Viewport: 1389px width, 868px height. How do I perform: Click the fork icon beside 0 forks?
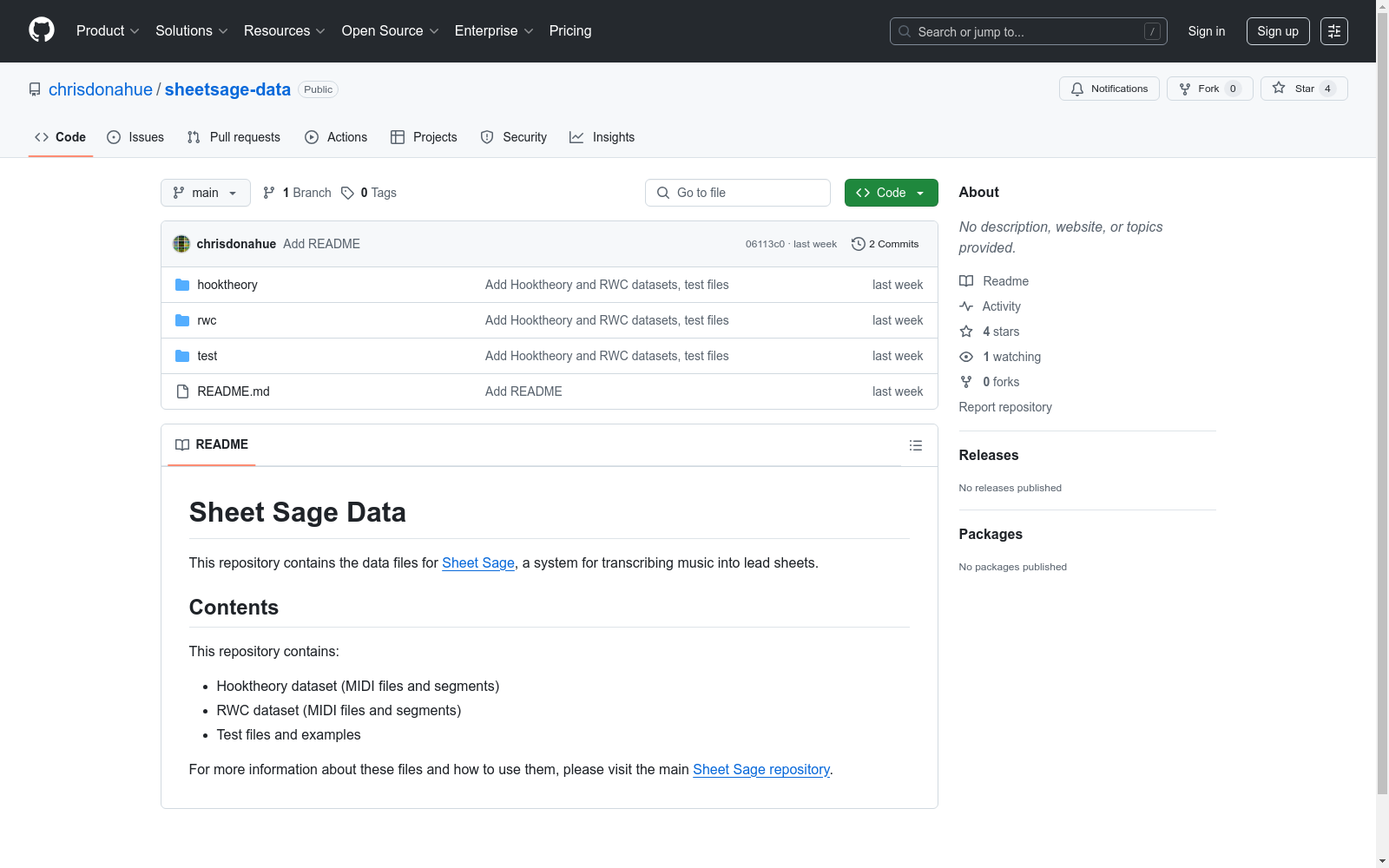(x=966, y=382)
